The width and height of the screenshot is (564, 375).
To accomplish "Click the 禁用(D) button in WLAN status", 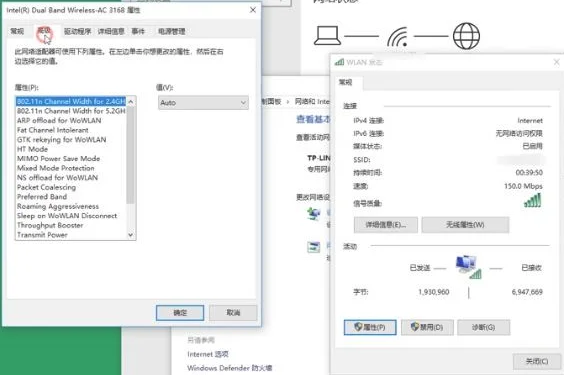I will [x=427, y=328].
